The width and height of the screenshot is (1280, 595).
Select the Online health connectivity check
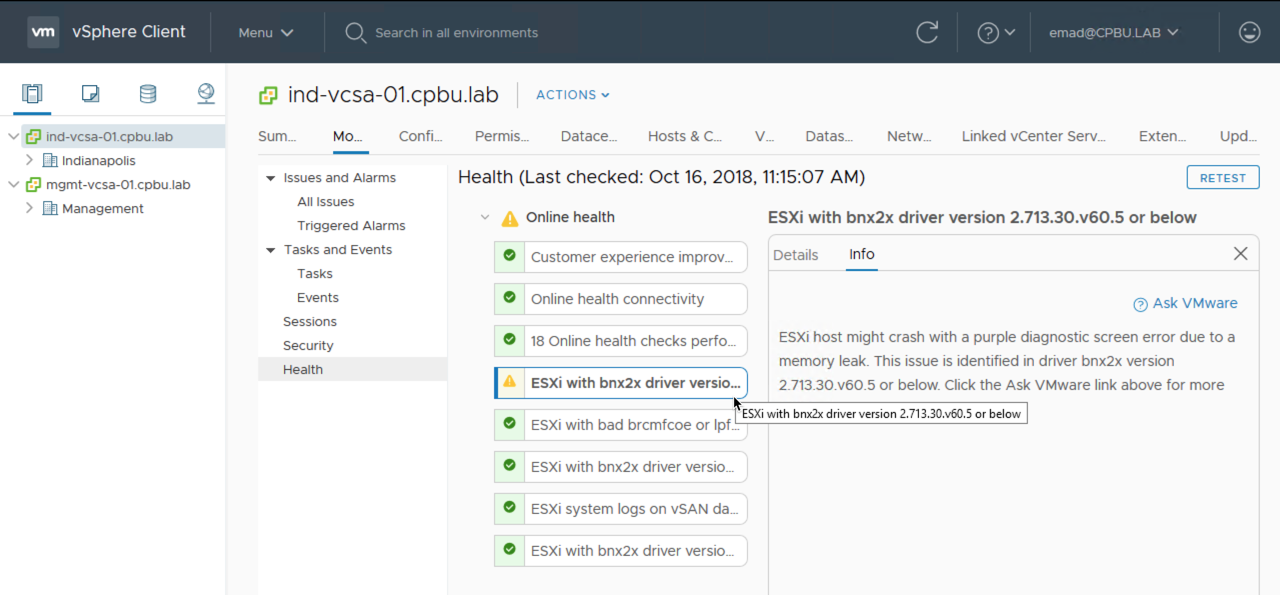pyautogui.click(x=621, y=298)
